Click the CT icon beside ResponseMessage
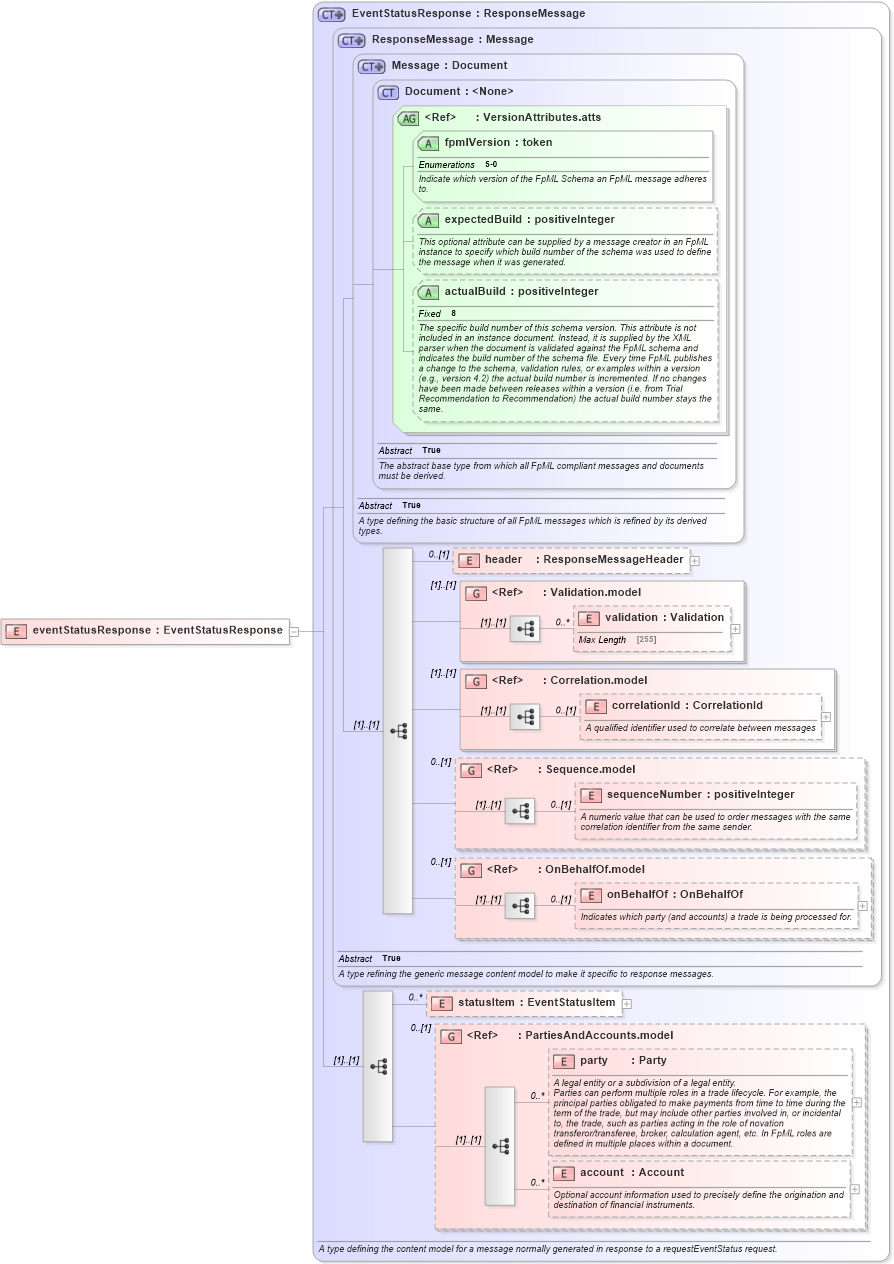 pos(352,40)
